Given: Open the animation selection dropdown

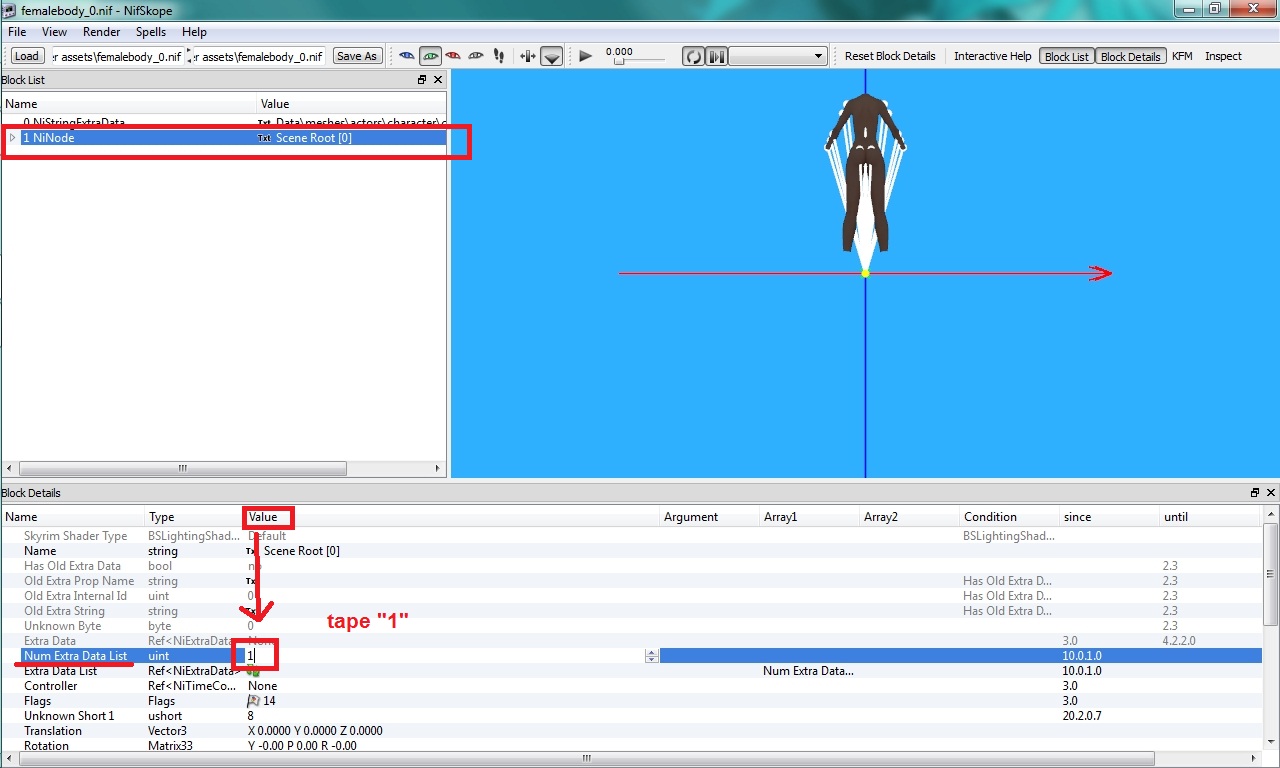Looking at the screenshot, I should pos(778,56).
